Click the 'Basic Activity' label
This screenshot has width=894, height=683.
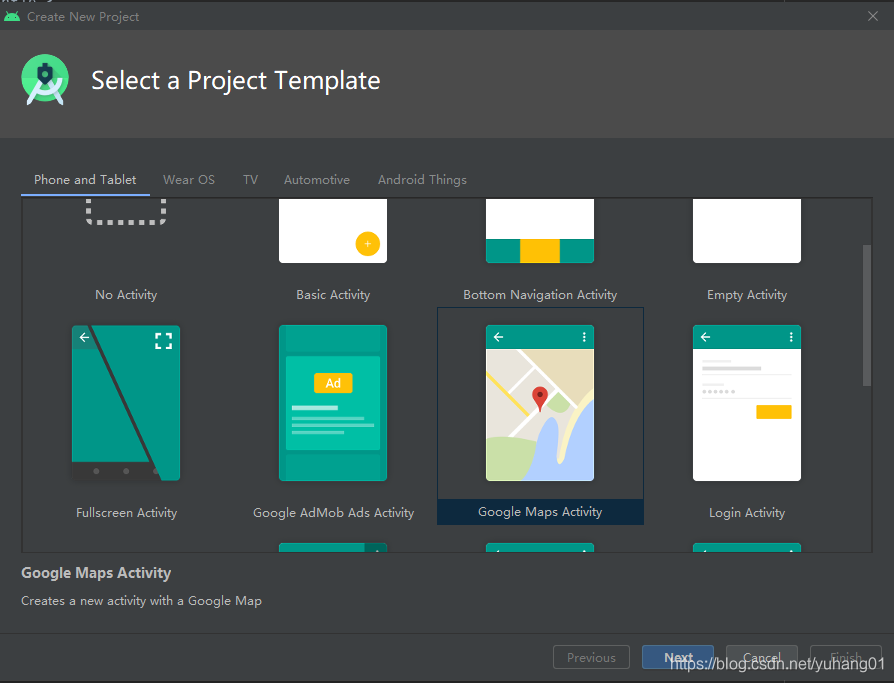(x=333, y=295)
